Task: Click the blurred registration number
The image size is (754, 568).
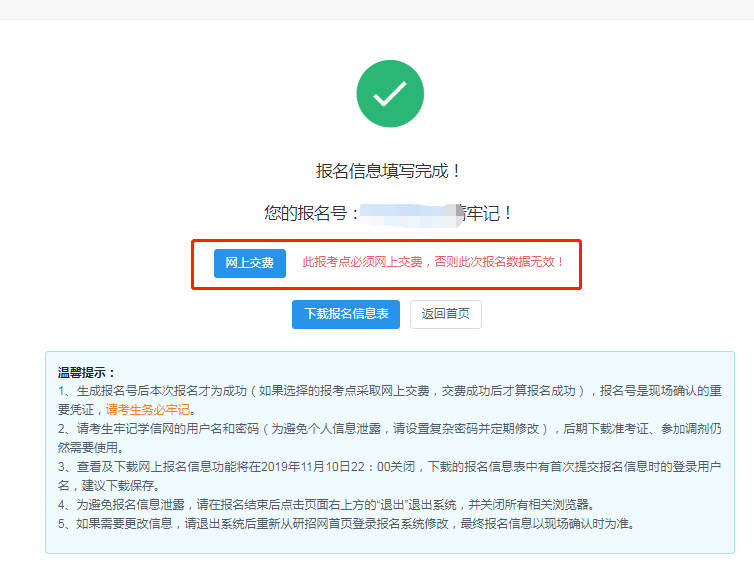Action: click(408, 213)
